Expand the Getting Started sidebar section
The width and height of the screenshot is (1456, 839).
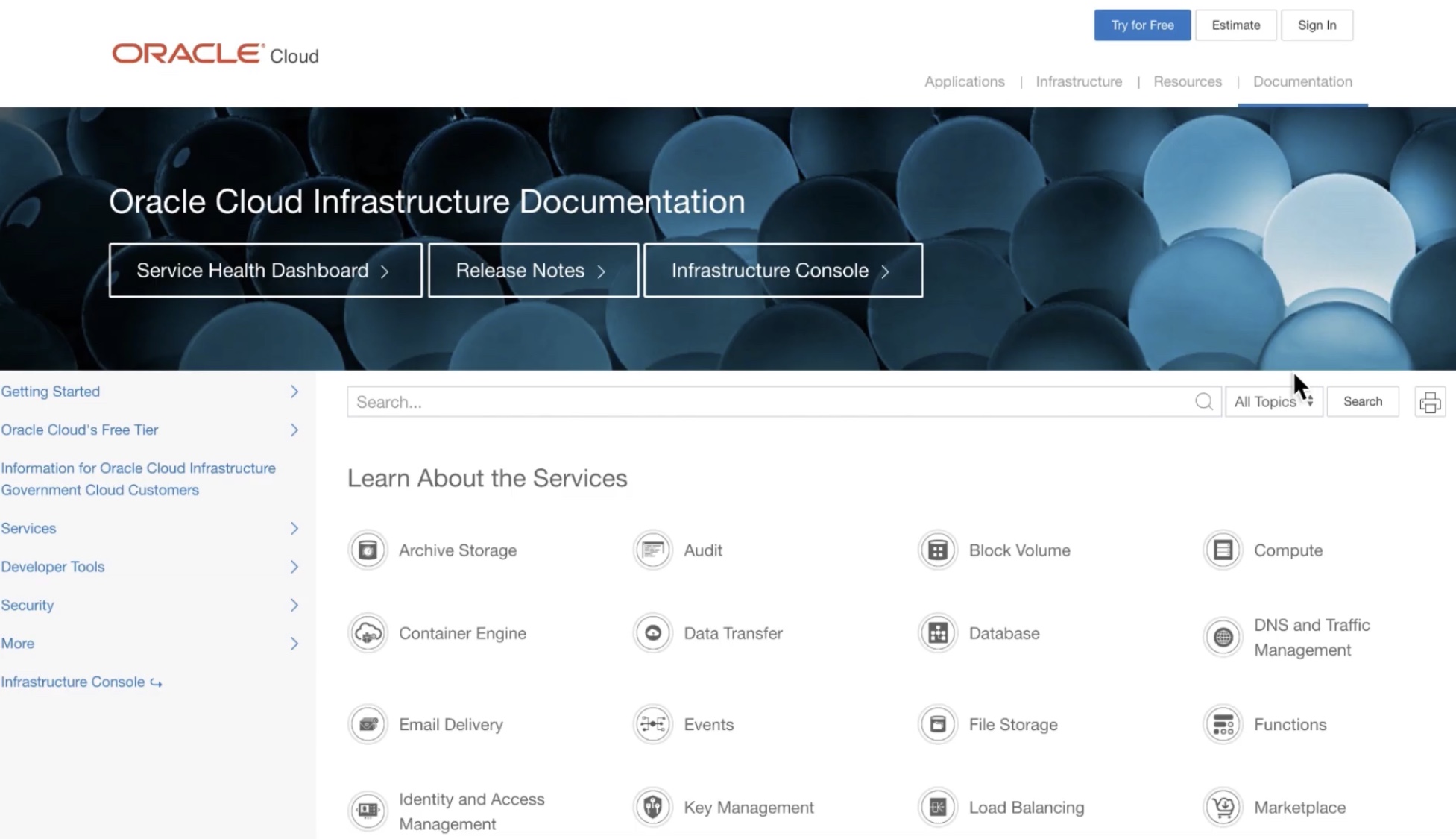point(294,392)
